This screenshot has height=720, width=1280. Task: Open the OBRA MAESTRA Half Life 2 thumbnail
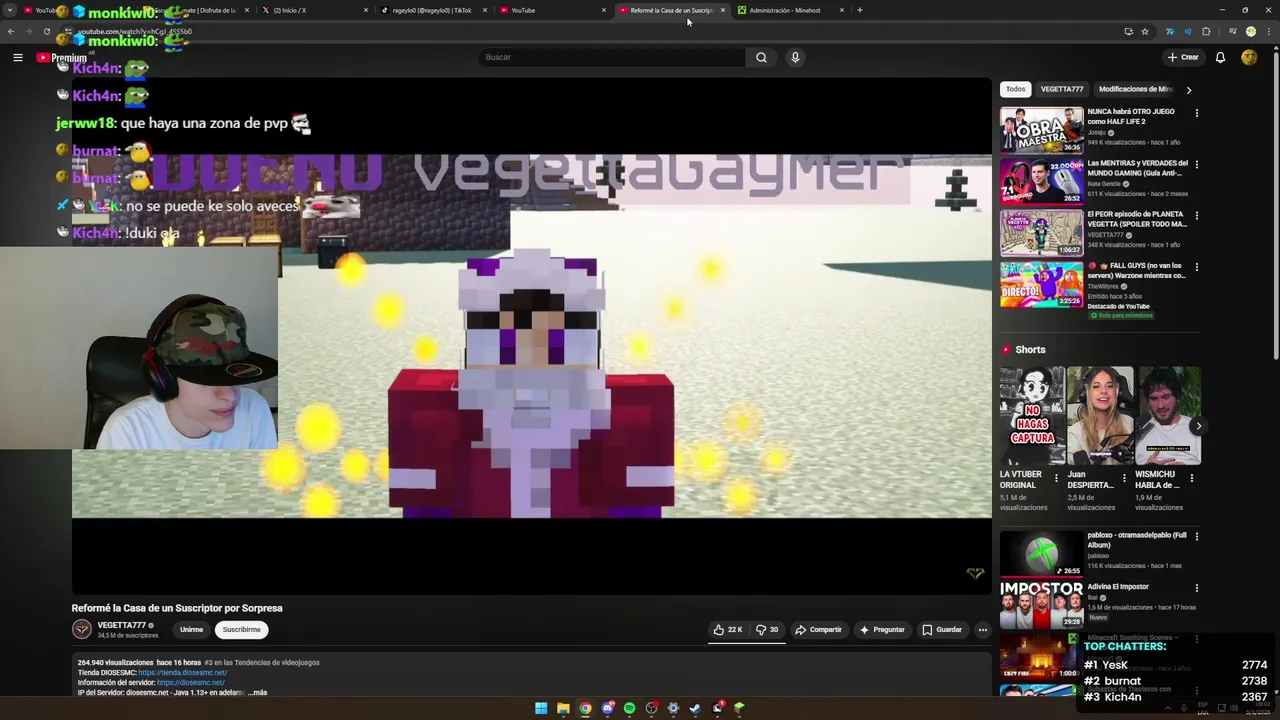tap(1041, 129)
